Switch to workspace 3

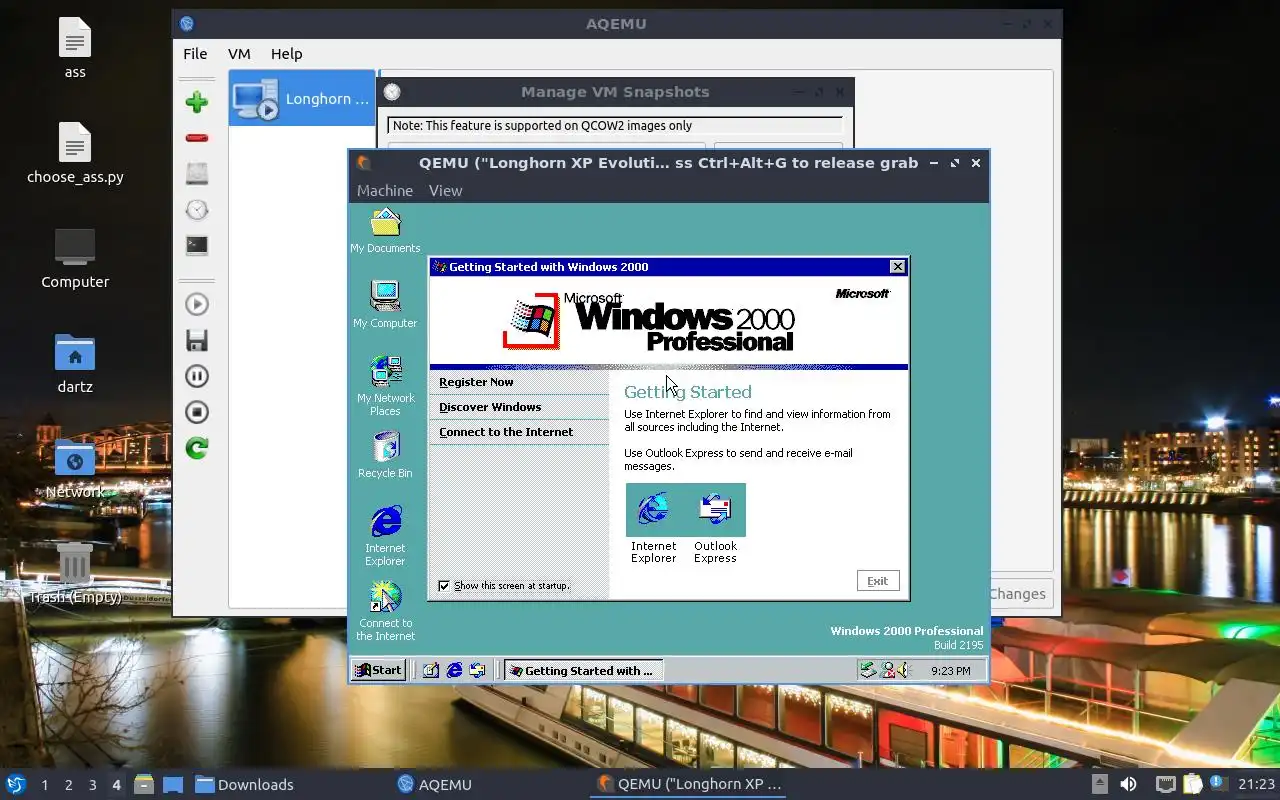click(x=92, y=785)
